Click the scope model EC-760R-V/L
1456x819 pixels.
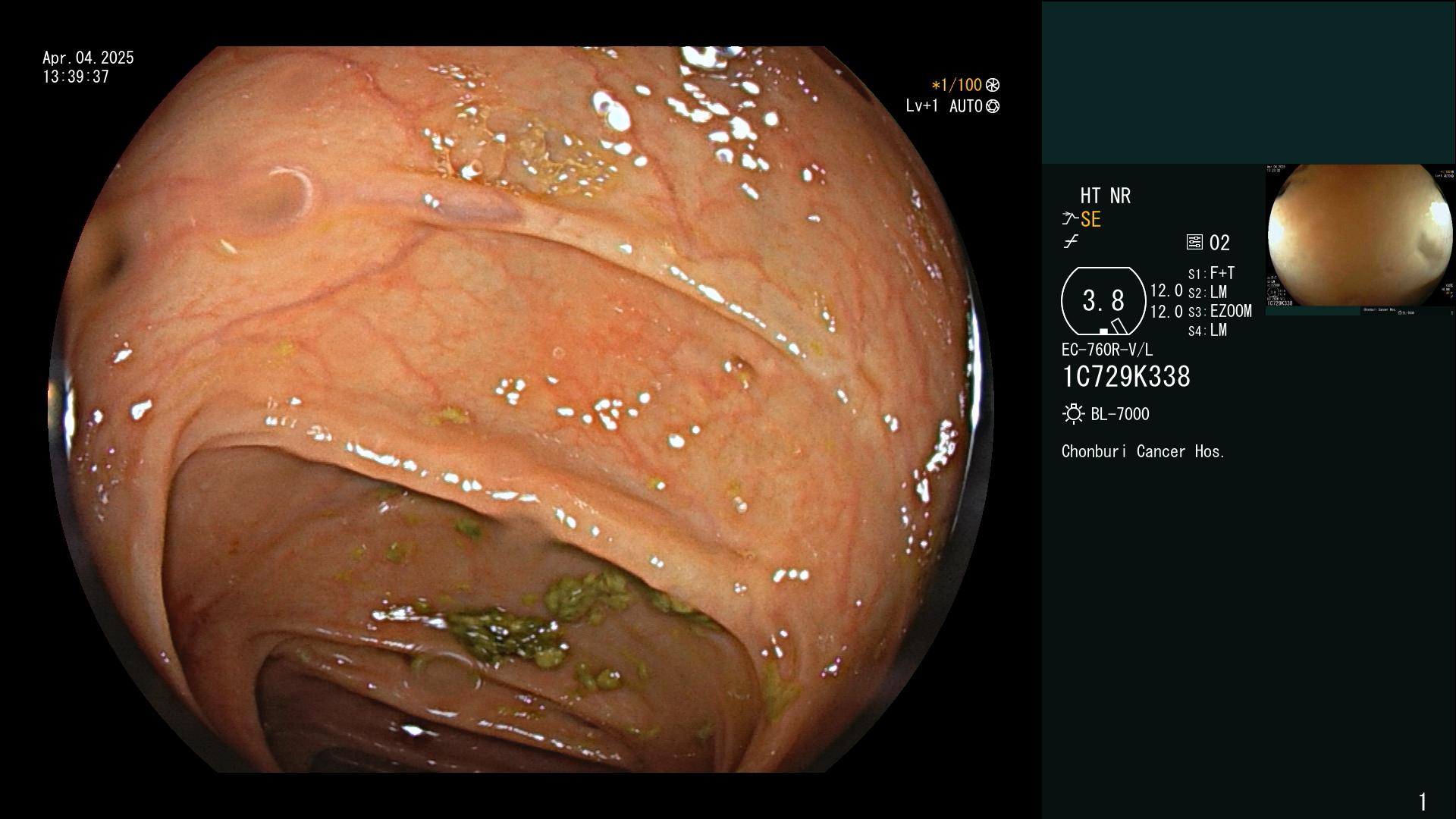(1107, 350)
